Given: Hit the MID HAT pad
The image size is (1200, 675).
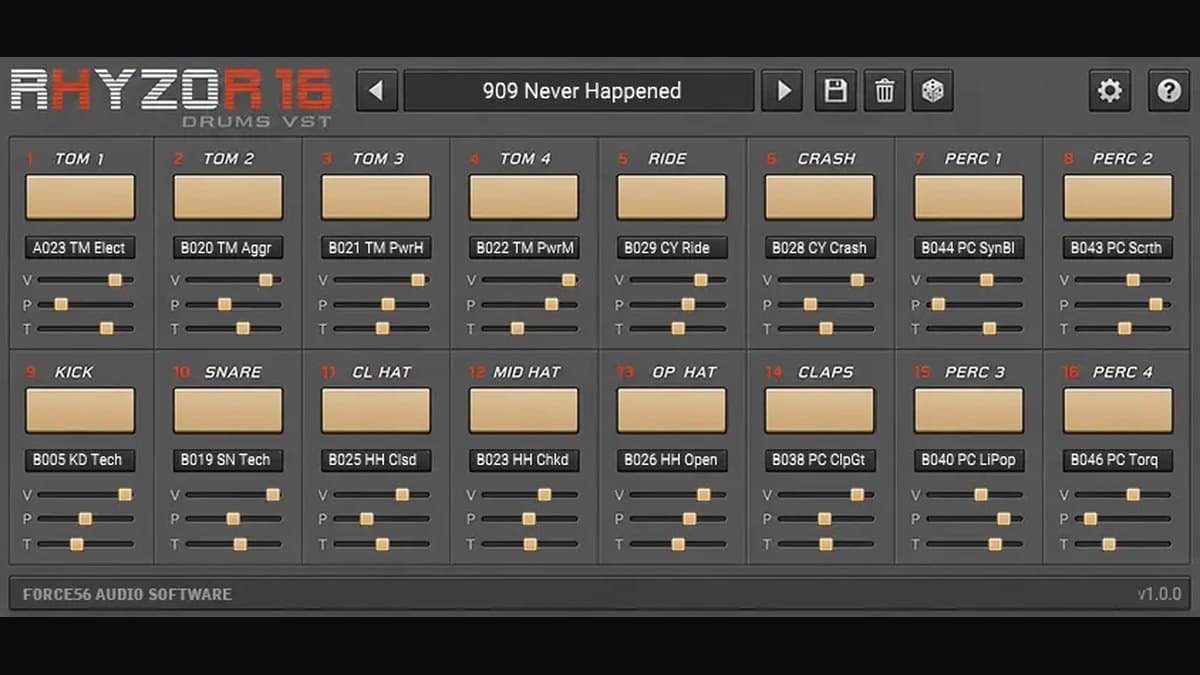Looking at the screenshot, I should 524,410.
